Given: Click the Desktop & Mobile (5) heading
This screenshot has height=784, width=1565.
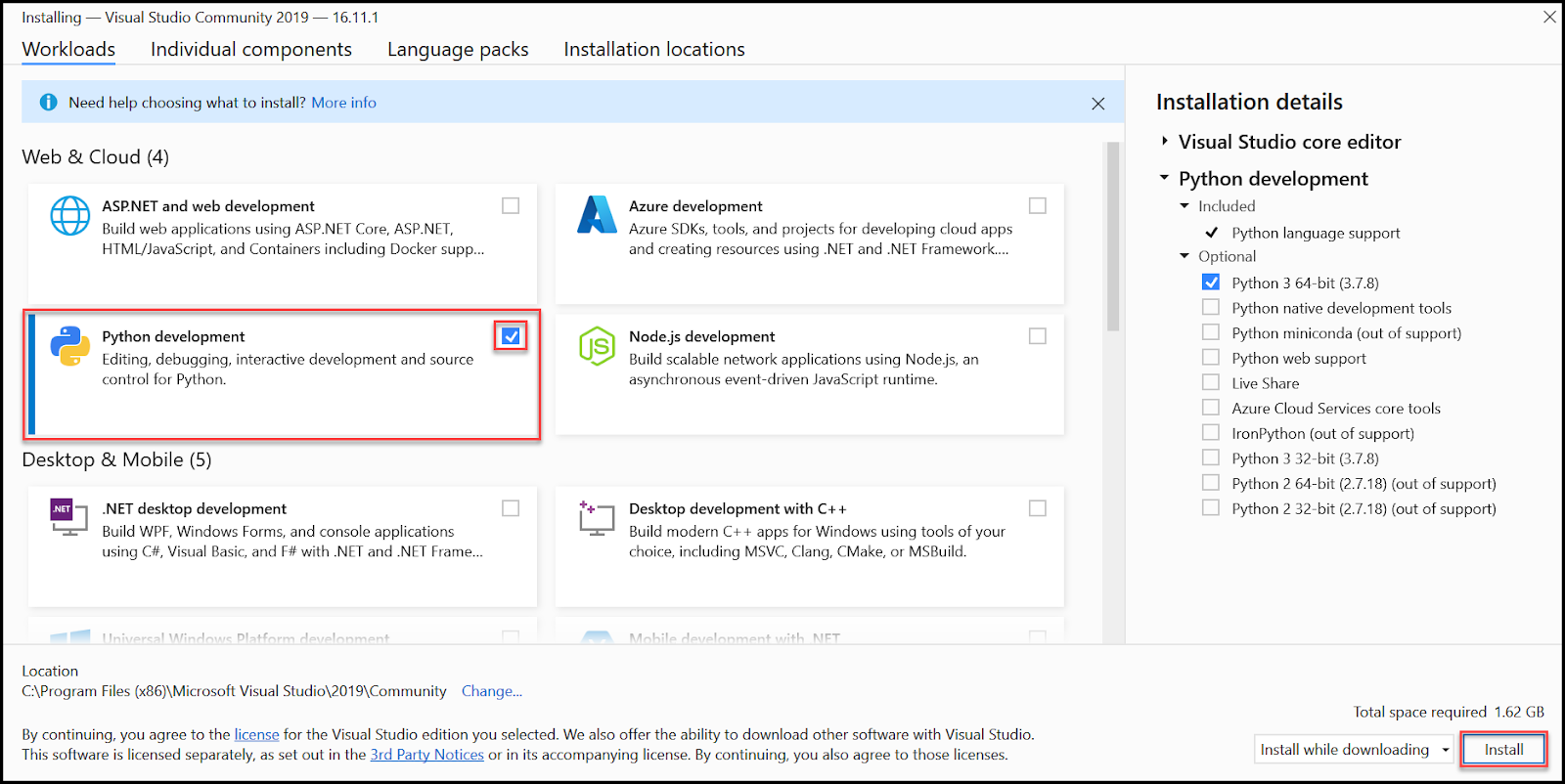Looking at the screenshot, I should [116, 459].
